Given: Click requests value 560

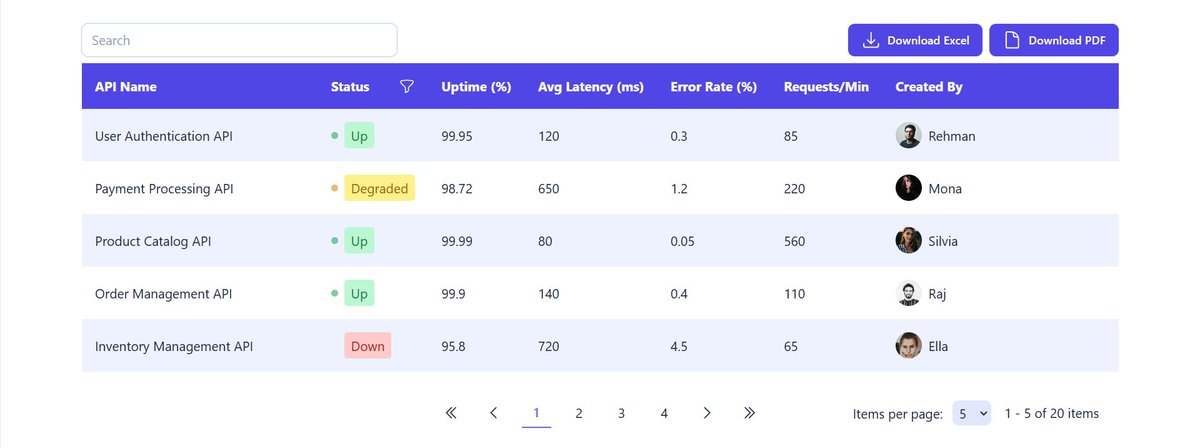Looking at the screenshot, I should 795,241.
